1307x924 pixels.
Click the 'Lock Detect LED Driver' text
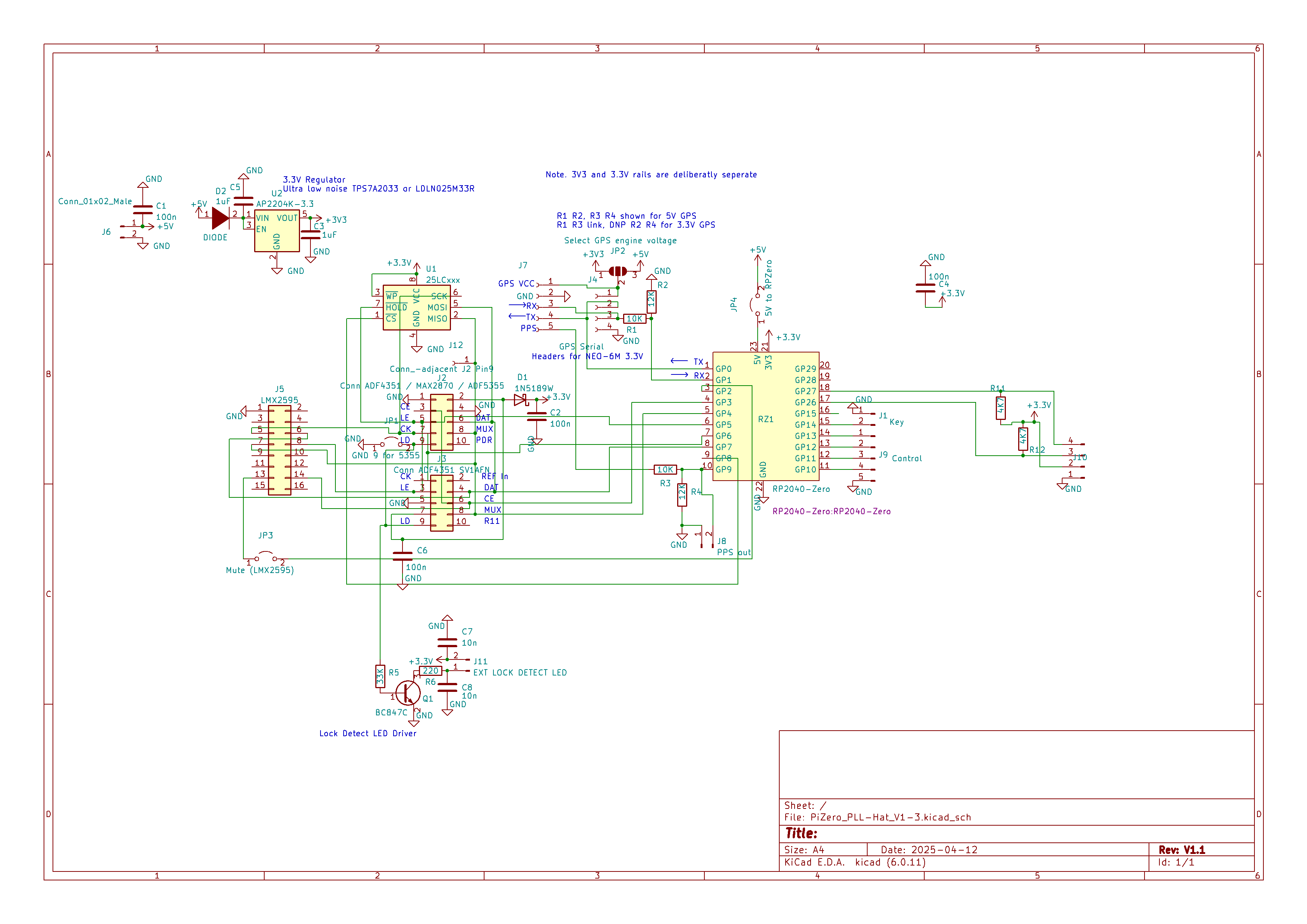(368, 733)
